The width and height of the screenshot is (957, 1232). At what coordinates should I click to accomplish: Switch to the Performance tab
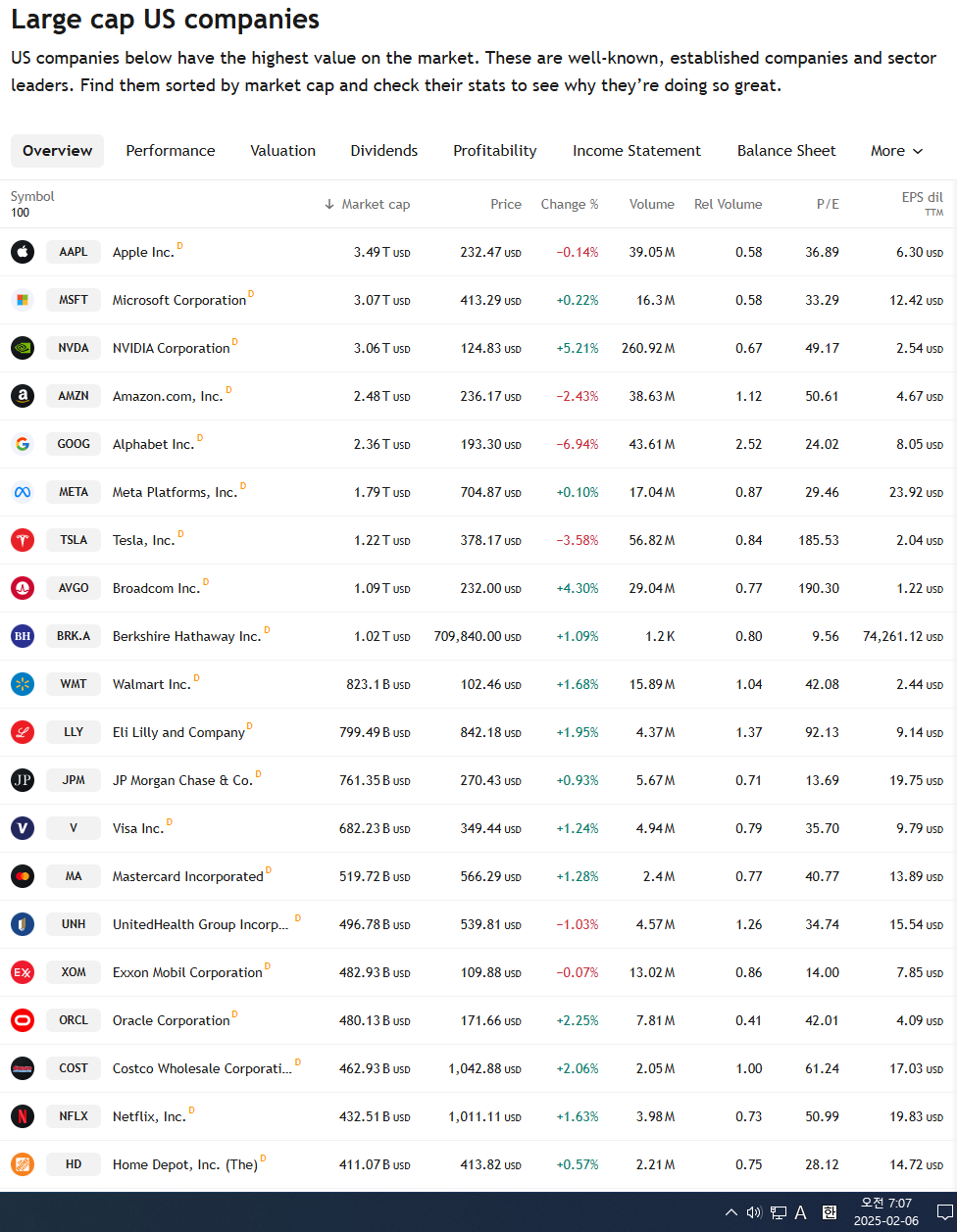point(171,151)
